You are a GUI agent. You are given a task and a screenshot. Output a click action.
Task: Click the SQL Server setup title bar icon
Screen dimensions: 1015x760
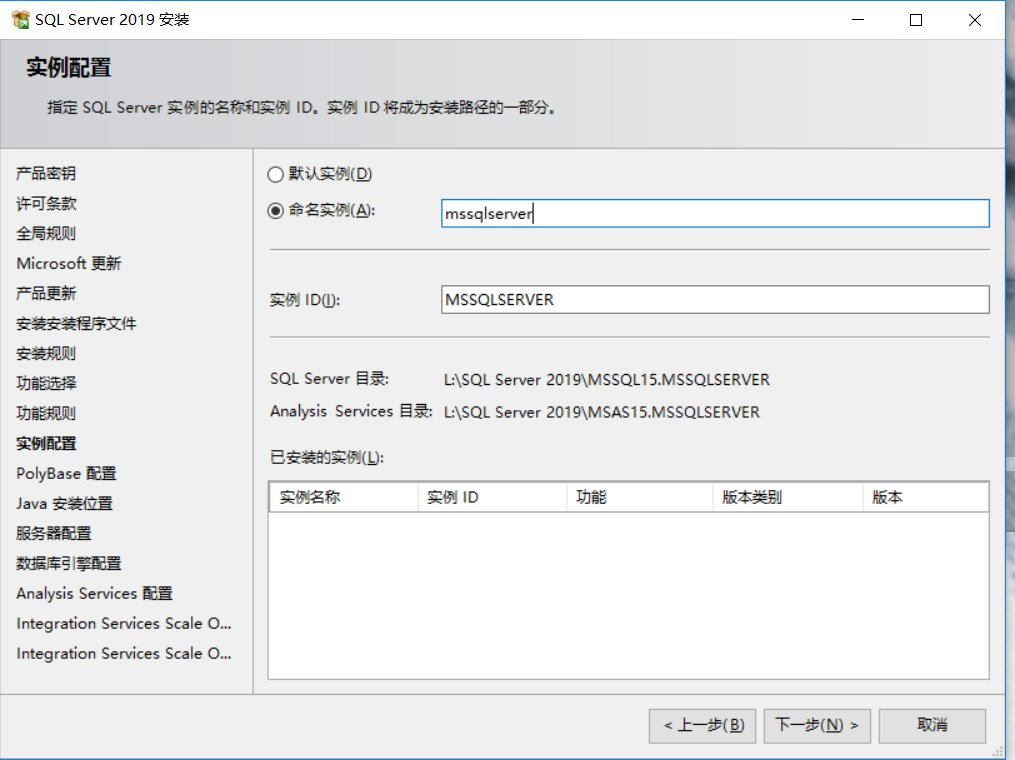(x=21, y=19)
